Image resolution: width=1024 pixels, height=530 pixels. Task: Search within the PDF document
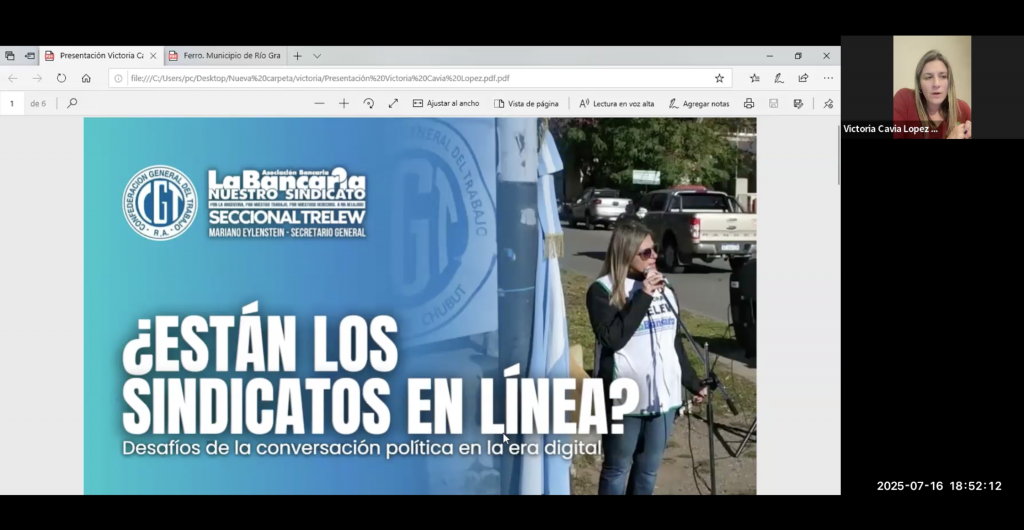(72, 103)
